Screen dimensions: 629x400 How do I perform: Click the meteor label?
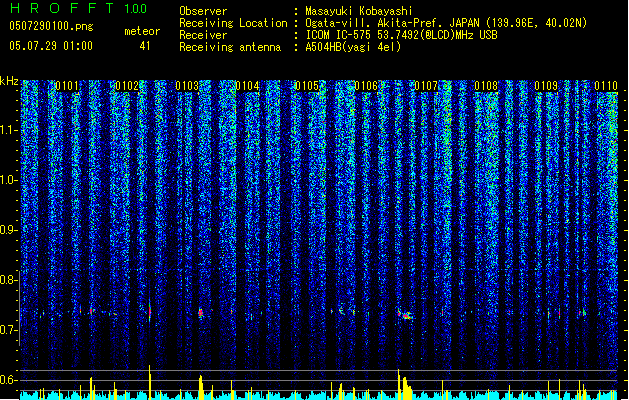tap(142, 31)
